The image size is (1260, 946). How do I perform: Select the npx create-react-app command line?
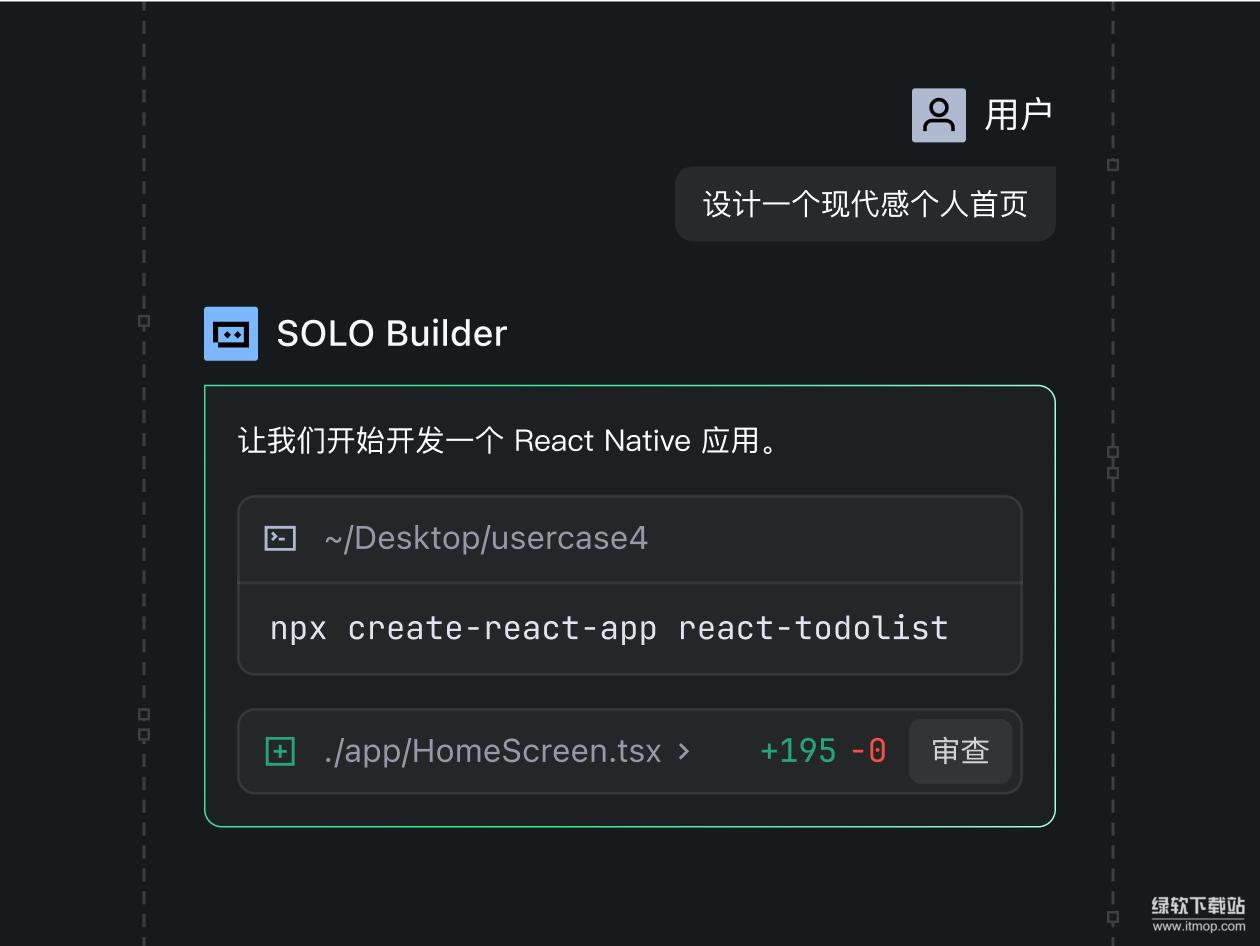click(x=608, y=628)
